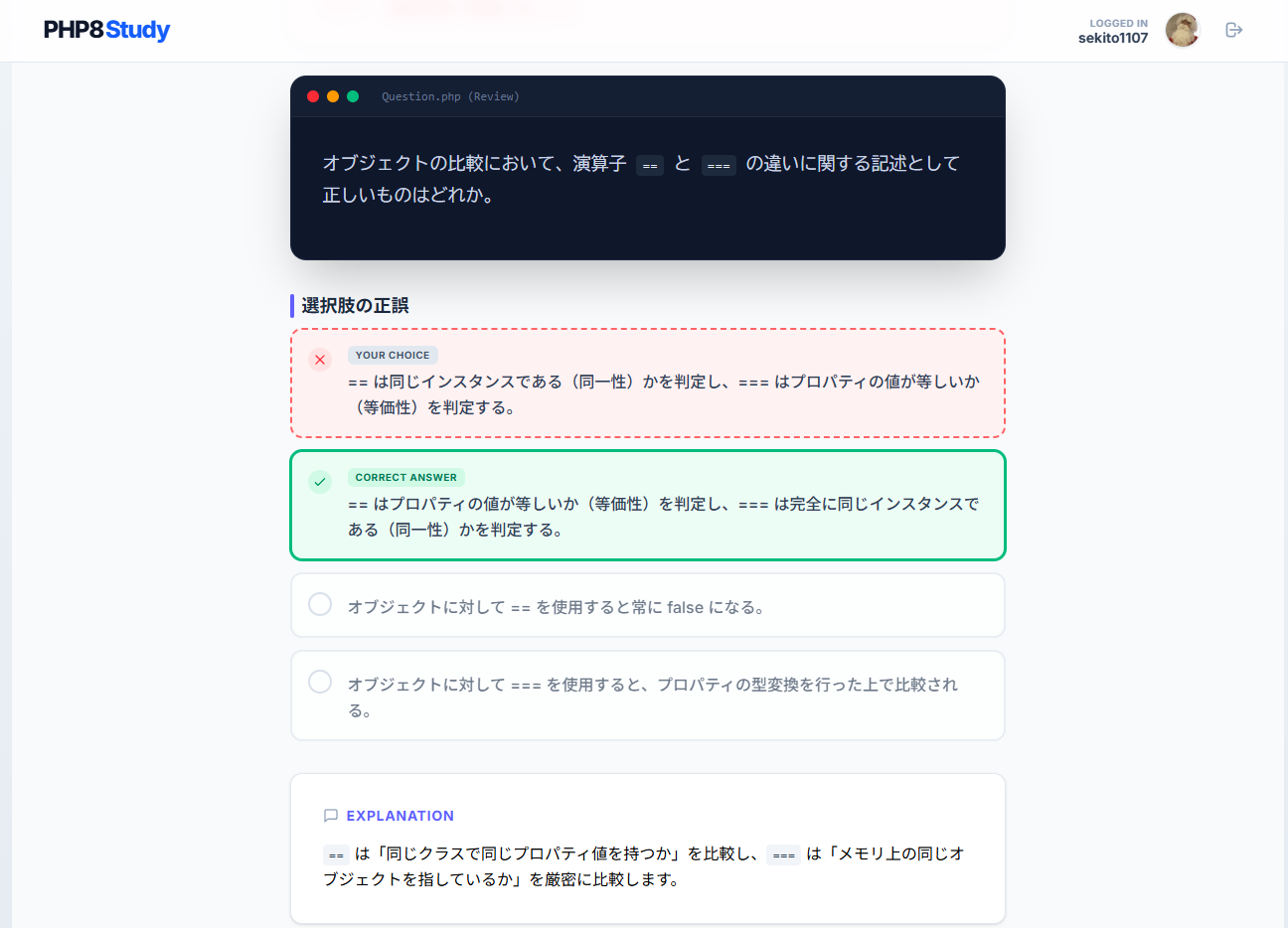Select radio for the 常に false option
1288x928 pixels.
click(x=319, y=603)
